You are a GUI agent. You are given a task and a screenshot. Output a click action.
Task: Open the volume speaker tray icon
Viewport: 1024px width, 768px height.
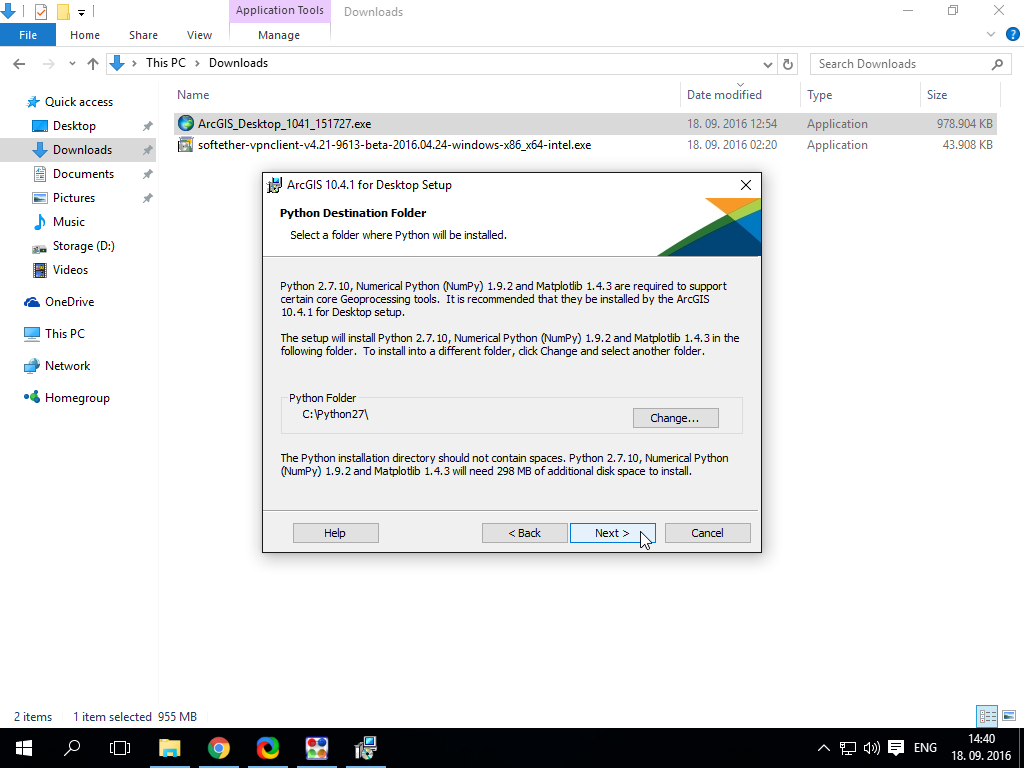coord(871,748)
